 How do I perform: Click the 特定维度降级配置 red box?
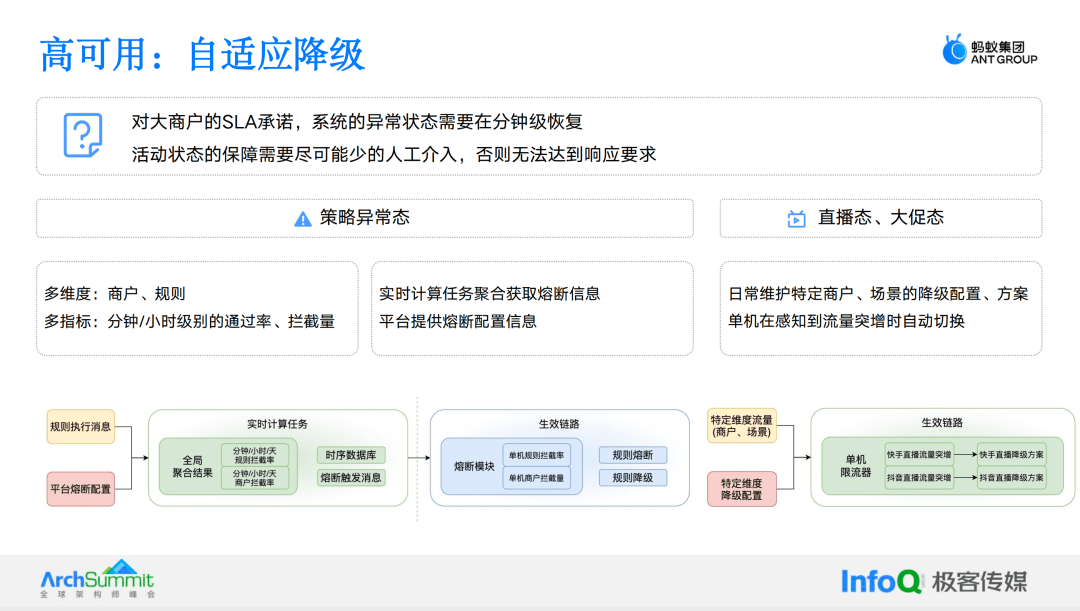[x=742, y=489]
